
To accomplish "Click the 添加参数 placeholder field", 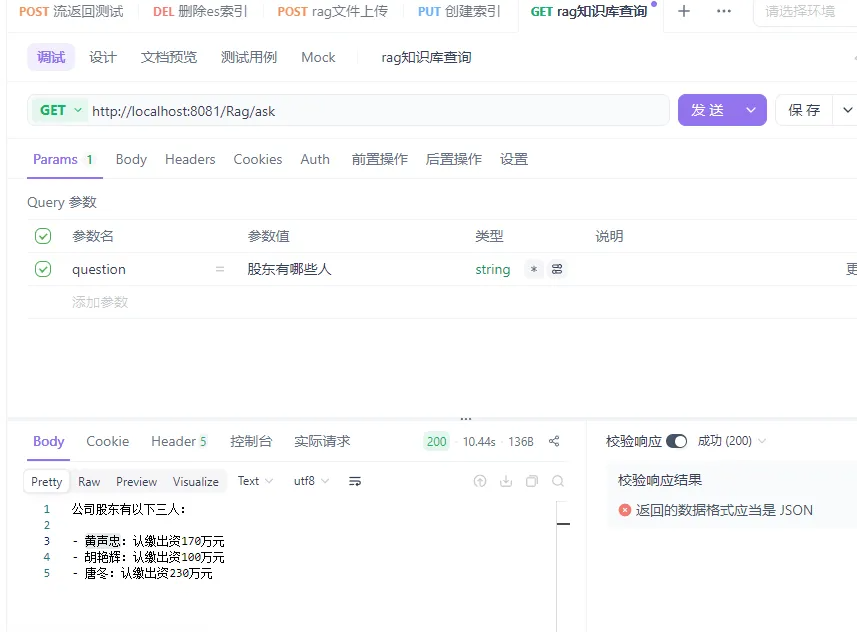I will pyautogui.click(x=100, y=302).
